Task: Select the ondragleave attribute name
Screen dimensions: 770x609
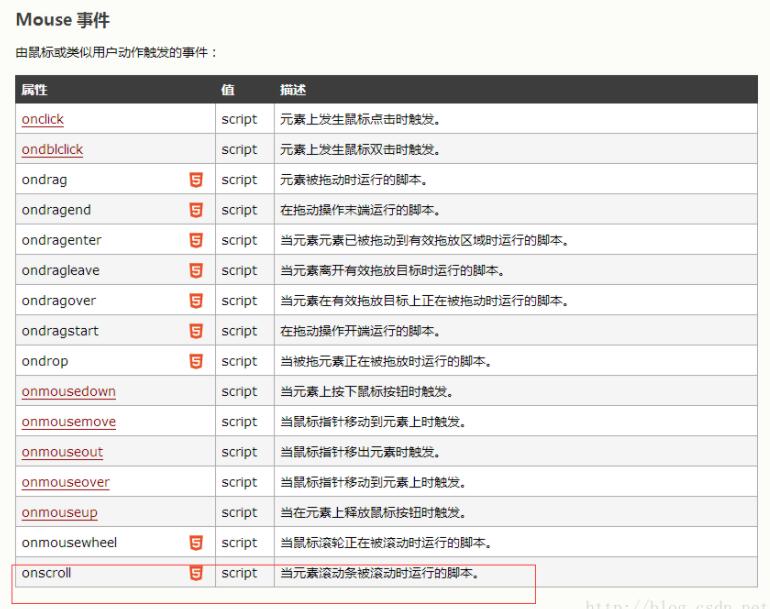Action: [60, 271]
